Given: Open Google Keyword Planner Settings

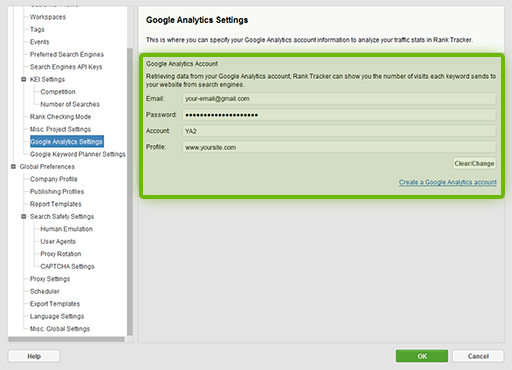Looking at the screenshot, I should pos(78,154).
